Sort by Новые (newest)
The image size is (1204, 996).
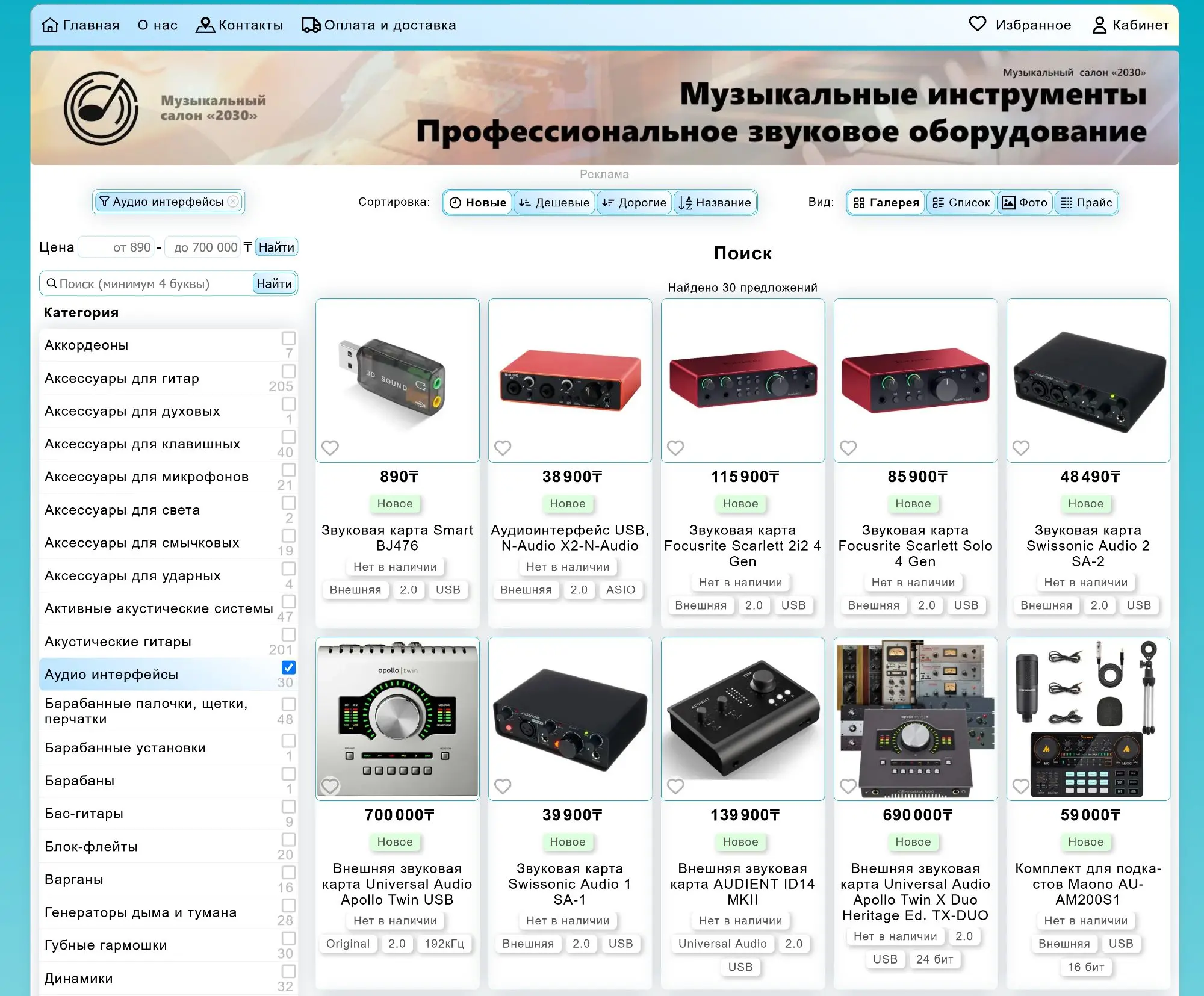tap(478, 203)
